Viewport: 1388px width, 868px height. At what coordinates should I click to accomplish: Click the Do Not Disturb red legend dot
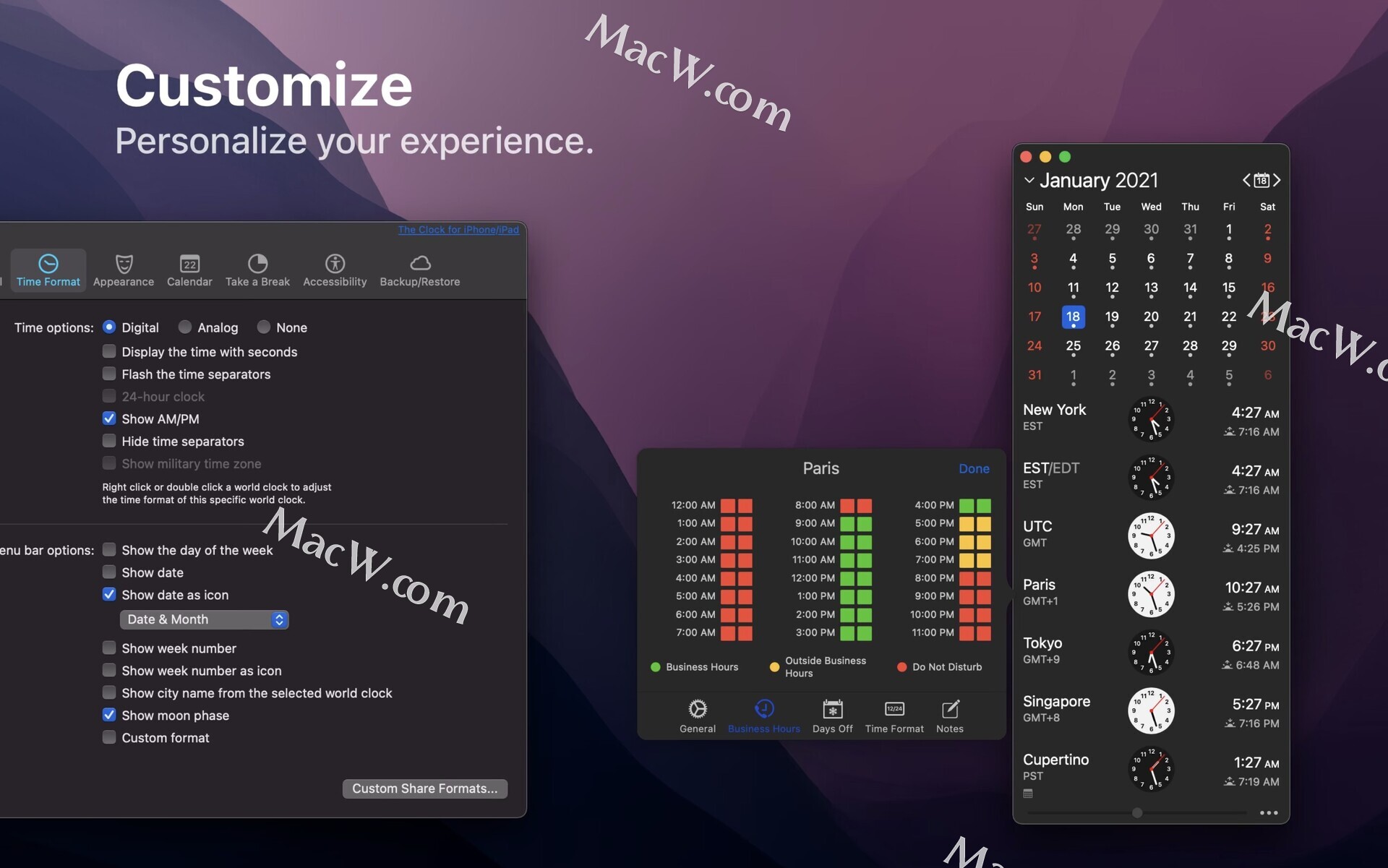click(x=901, y=667)
